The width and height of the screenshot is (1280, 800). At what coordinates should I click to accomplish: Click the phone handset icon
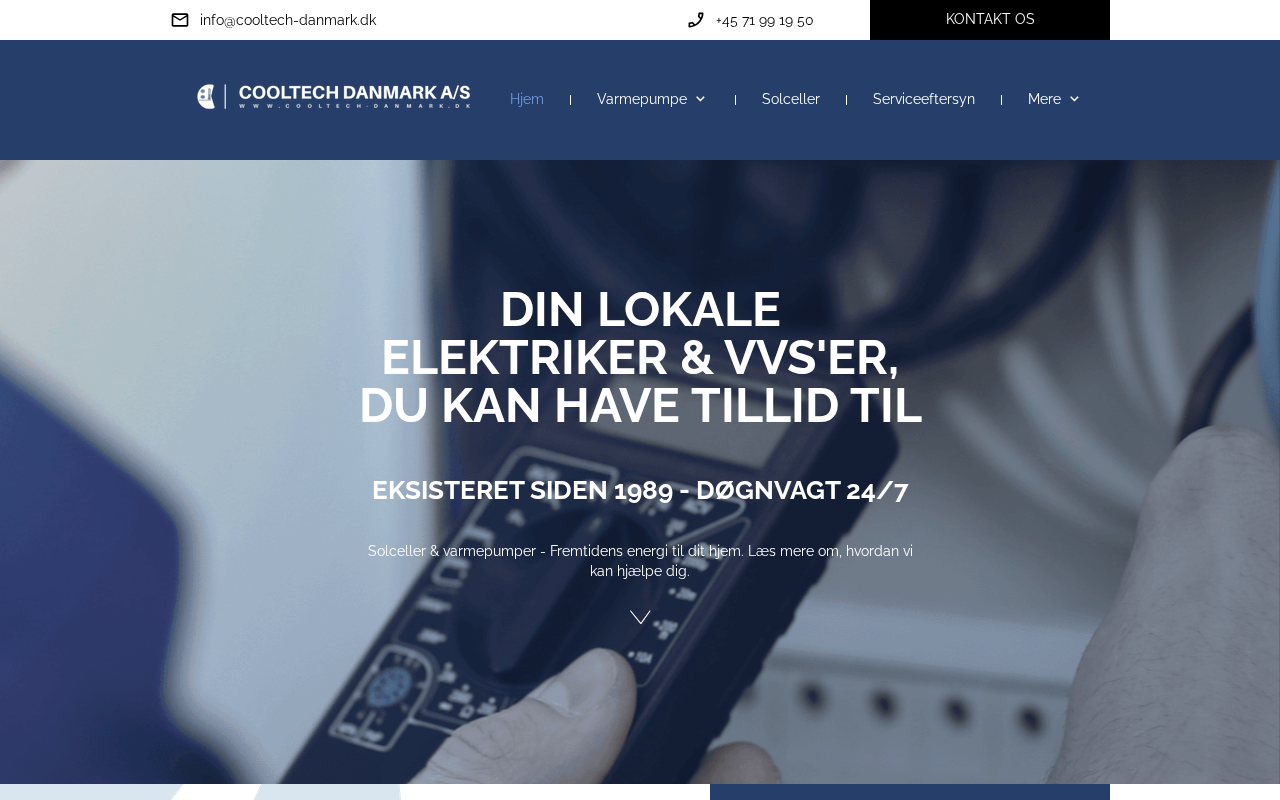point(696,20)
